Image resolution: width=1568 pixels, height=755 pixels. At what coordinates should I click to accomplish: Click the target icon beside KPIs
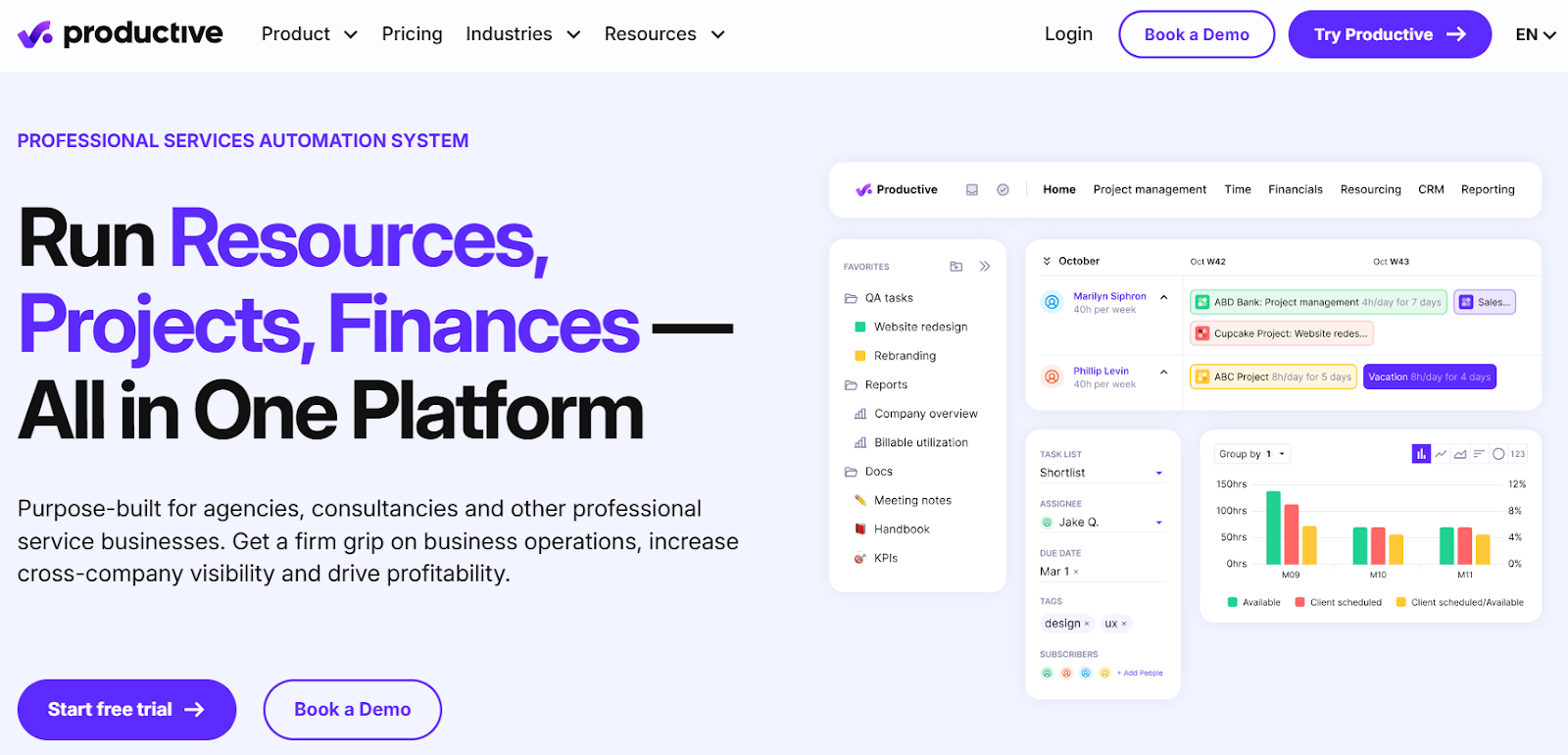tap(860, 558)
